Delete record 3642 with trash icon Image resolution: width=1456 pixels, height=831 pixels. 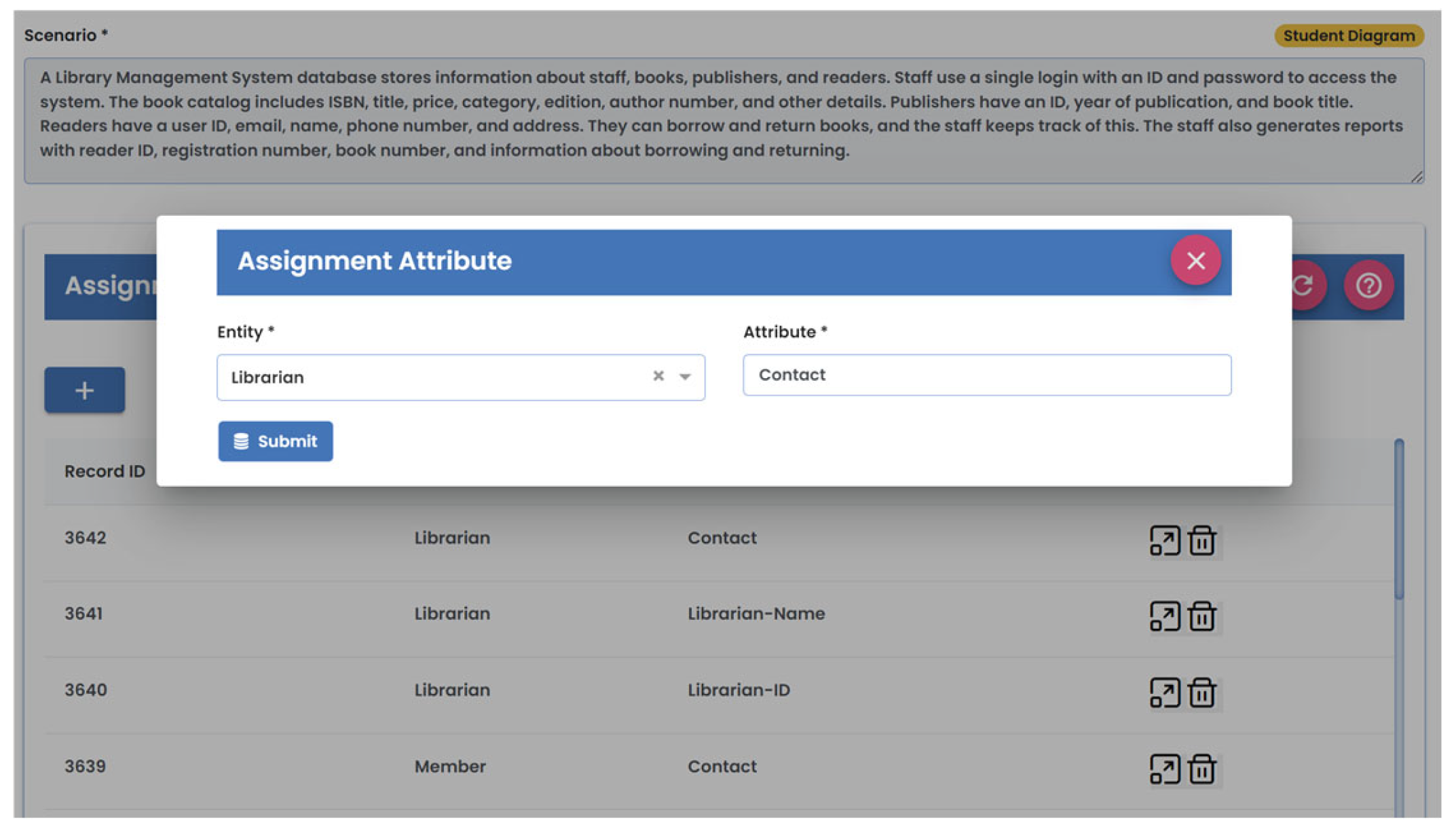pos(1201,541)
